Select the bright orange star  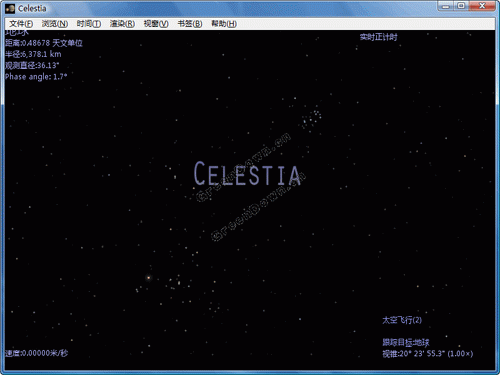point(149,277)
